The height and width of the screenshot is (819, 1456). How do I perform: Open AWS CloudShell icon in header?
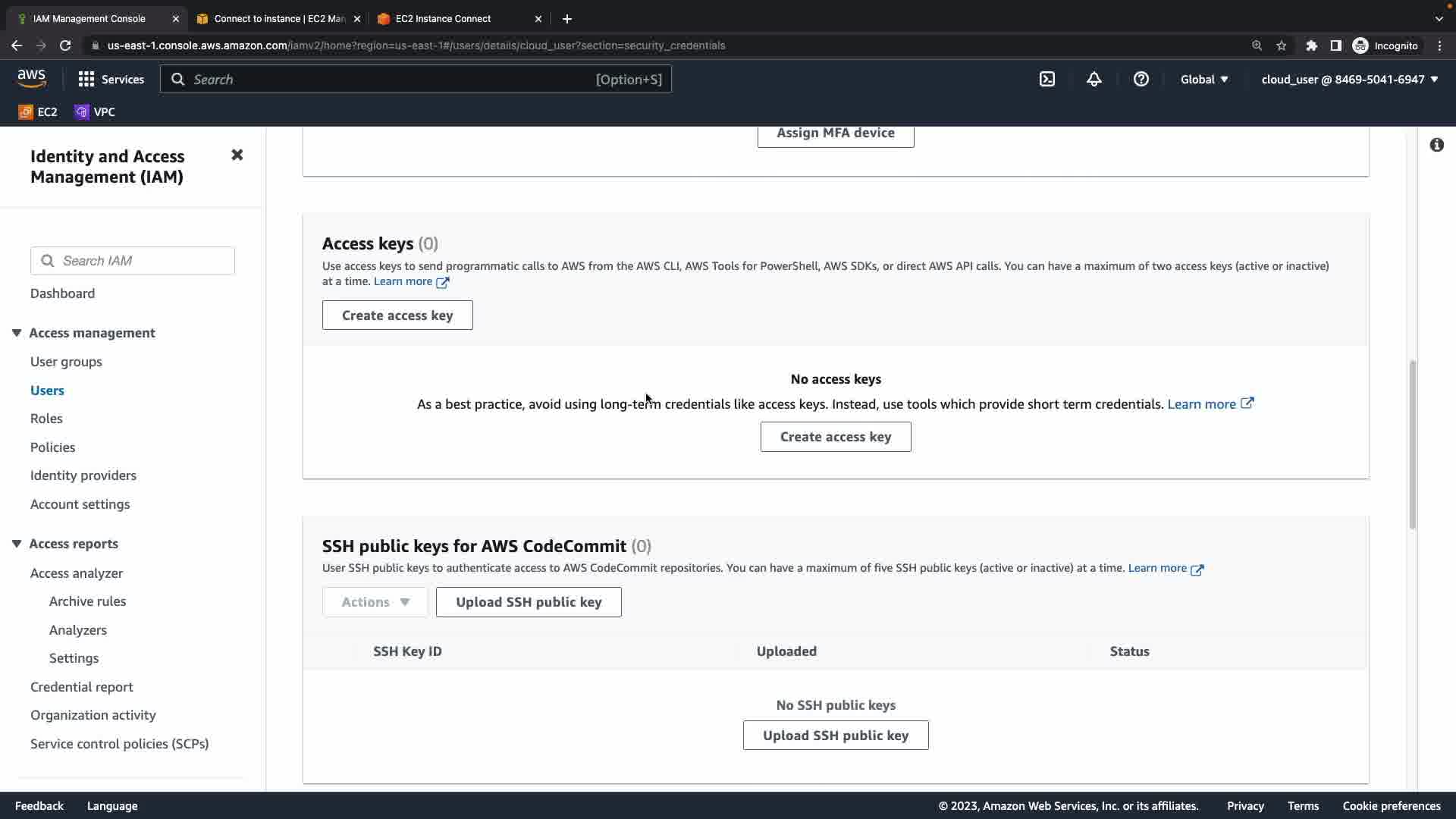1047,80
